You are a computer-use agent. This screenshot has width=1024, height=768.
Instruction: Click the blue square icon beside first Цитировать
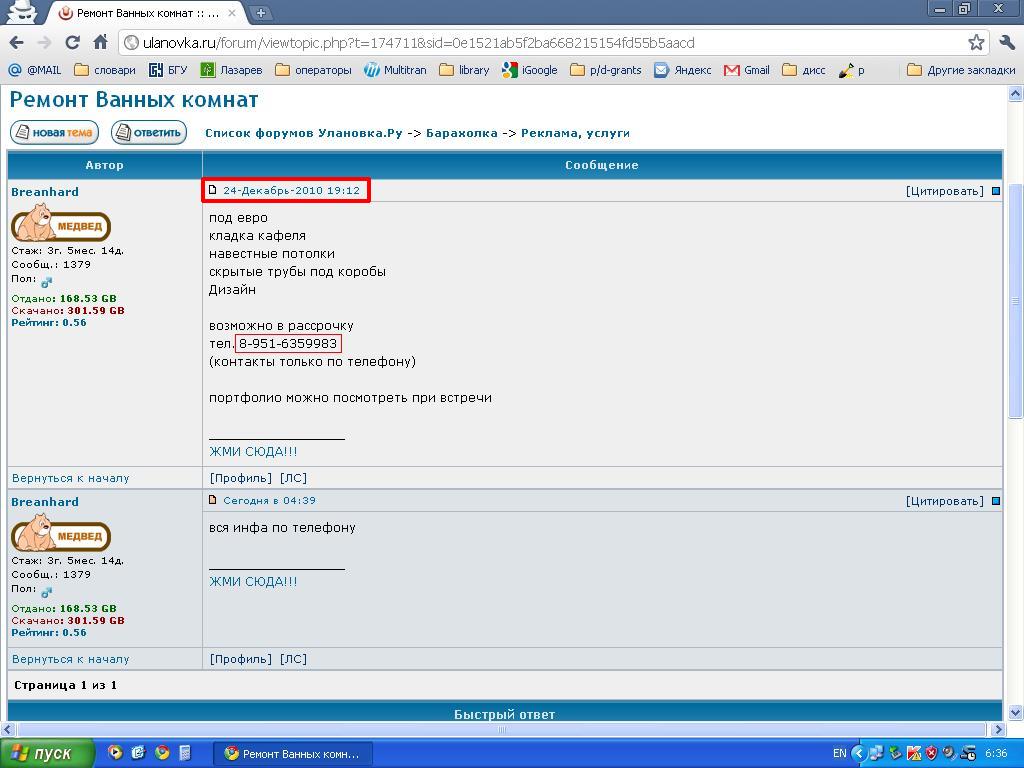pos(995,191)
